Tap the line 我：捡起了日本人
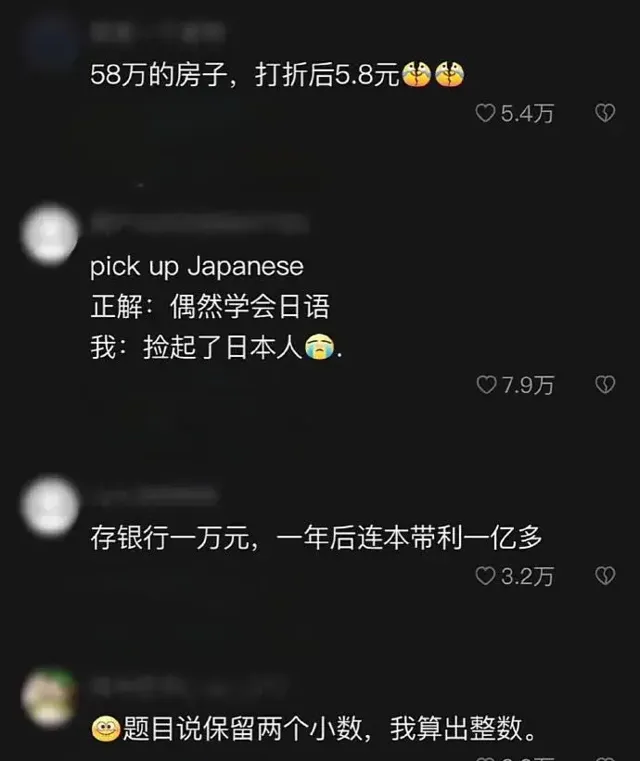 [216, 347]
